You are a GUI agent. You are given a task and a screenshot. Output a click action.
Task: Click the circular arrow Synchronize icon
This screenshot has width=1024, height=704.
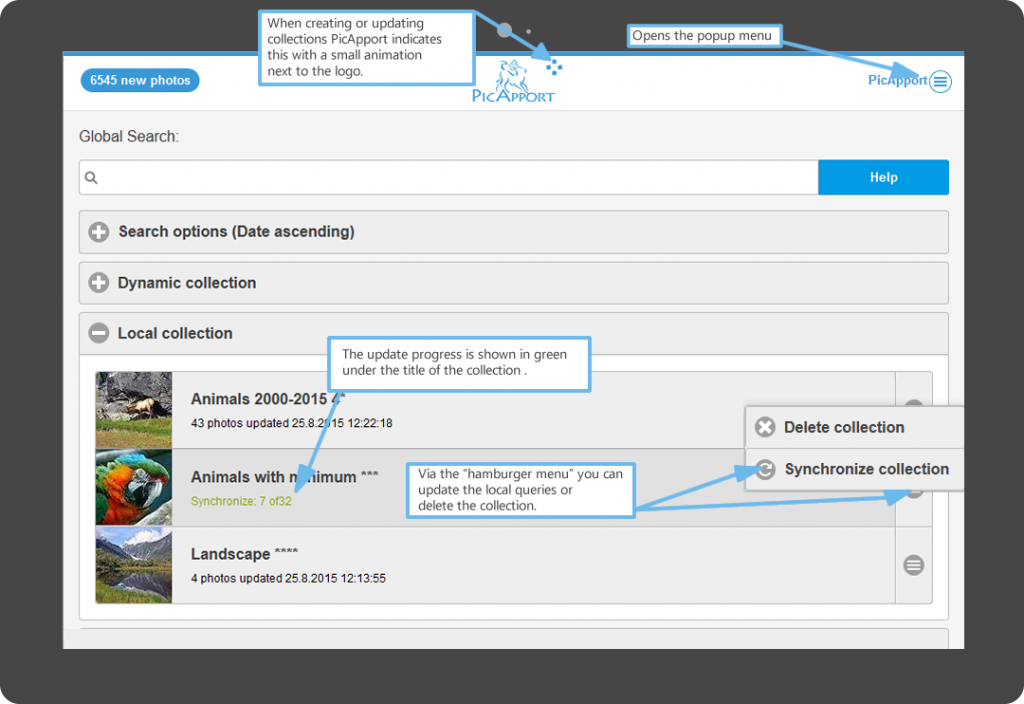pos(765,469)
